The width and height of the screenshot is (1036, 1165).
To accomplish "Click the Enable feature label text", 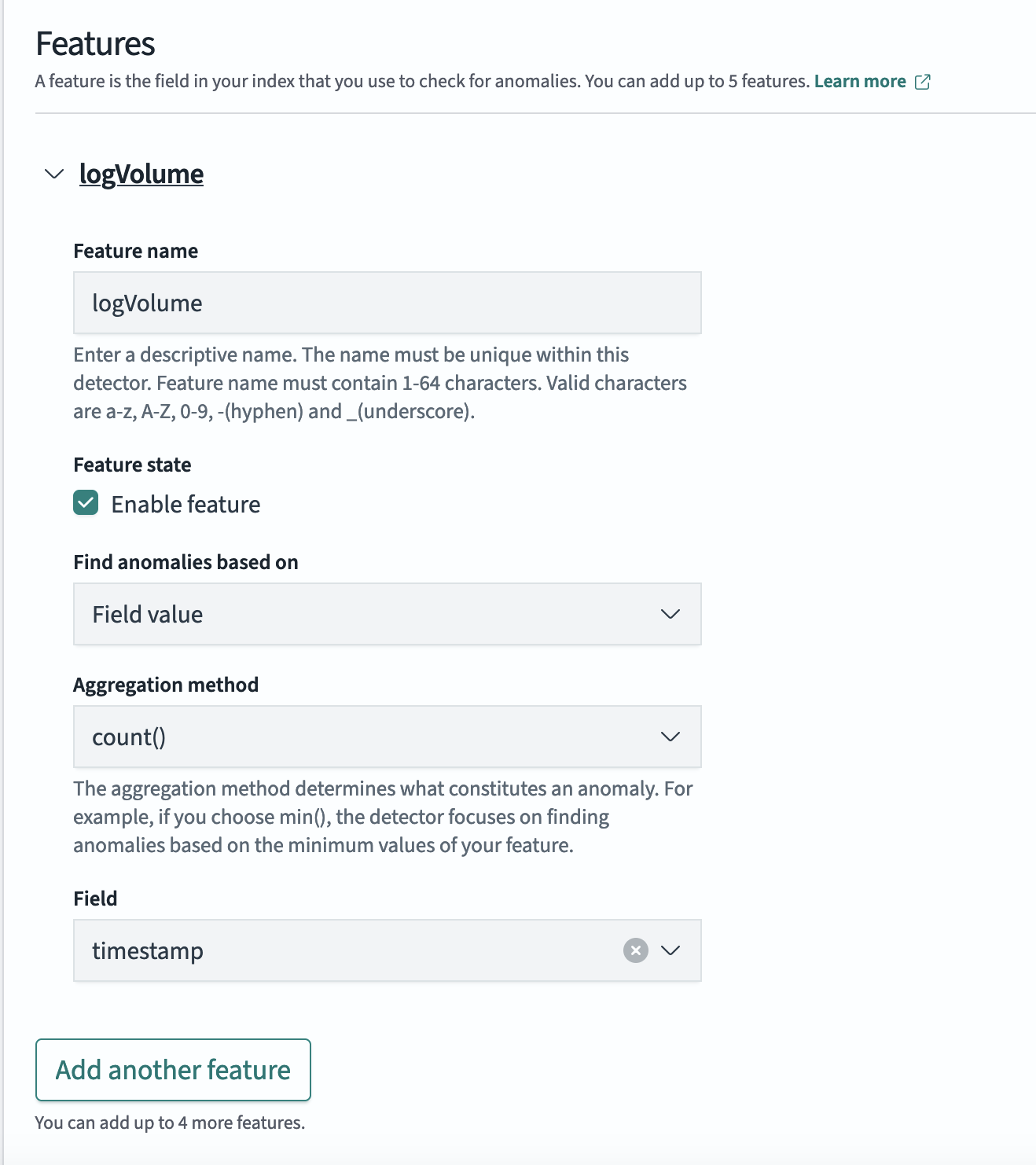I will tap(186, 504).
